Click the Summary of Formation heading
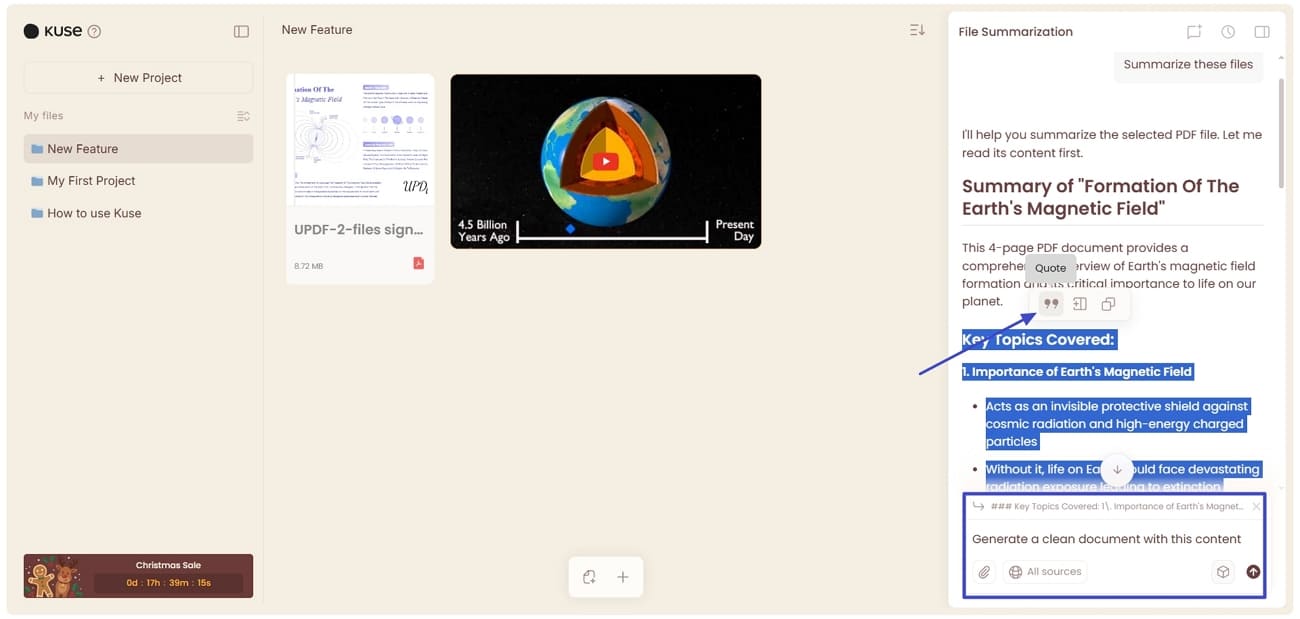This screenshot has height=619, width=1300. pyautogui.click(x=1100, y=197)
